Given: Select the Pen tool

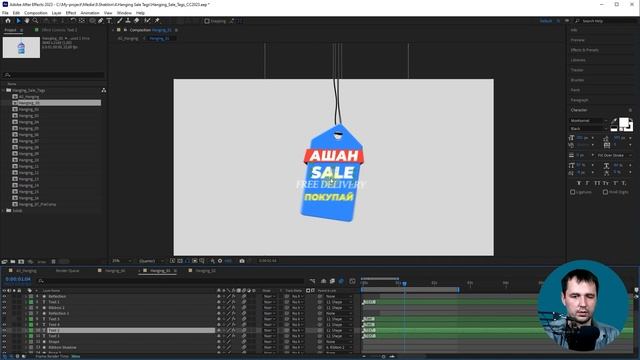Looking at the screenshot, I should pyautogui.click(x=100, y=20).
